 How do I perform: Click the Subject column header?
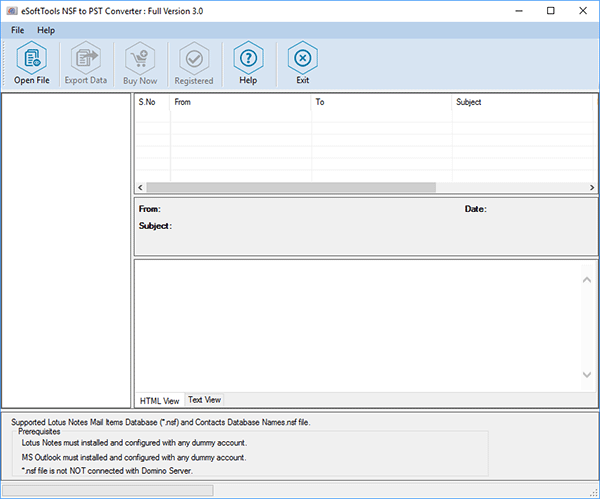[x=520, y=102]
